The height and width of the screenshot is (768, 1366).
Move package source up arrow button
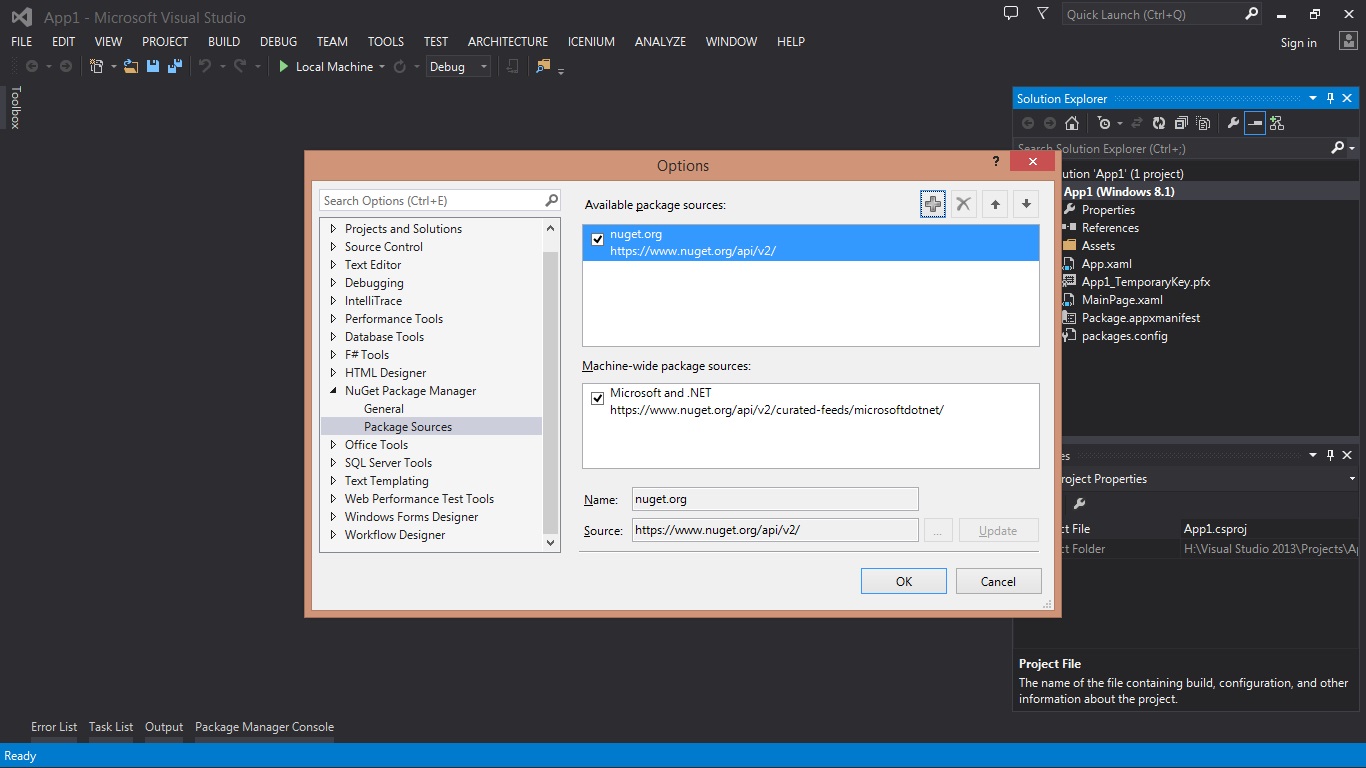click(x=995, y=204)
